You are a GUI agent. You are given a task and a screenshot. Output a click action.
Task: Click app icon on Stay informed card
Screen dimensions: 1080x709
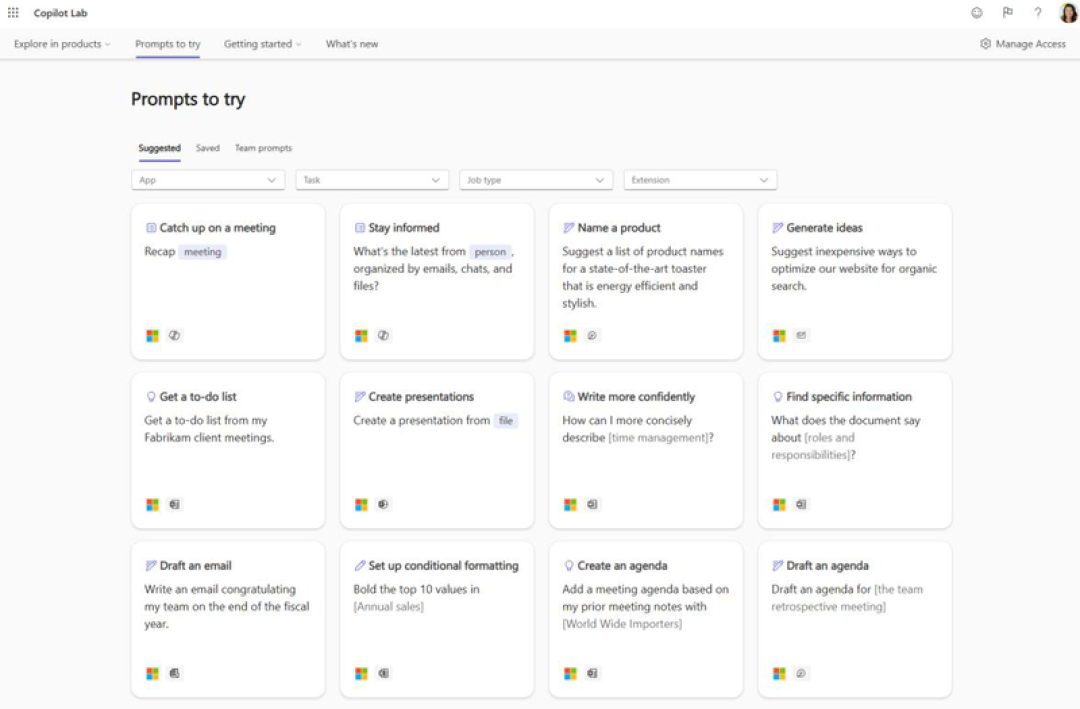click(x=383, y=336)
